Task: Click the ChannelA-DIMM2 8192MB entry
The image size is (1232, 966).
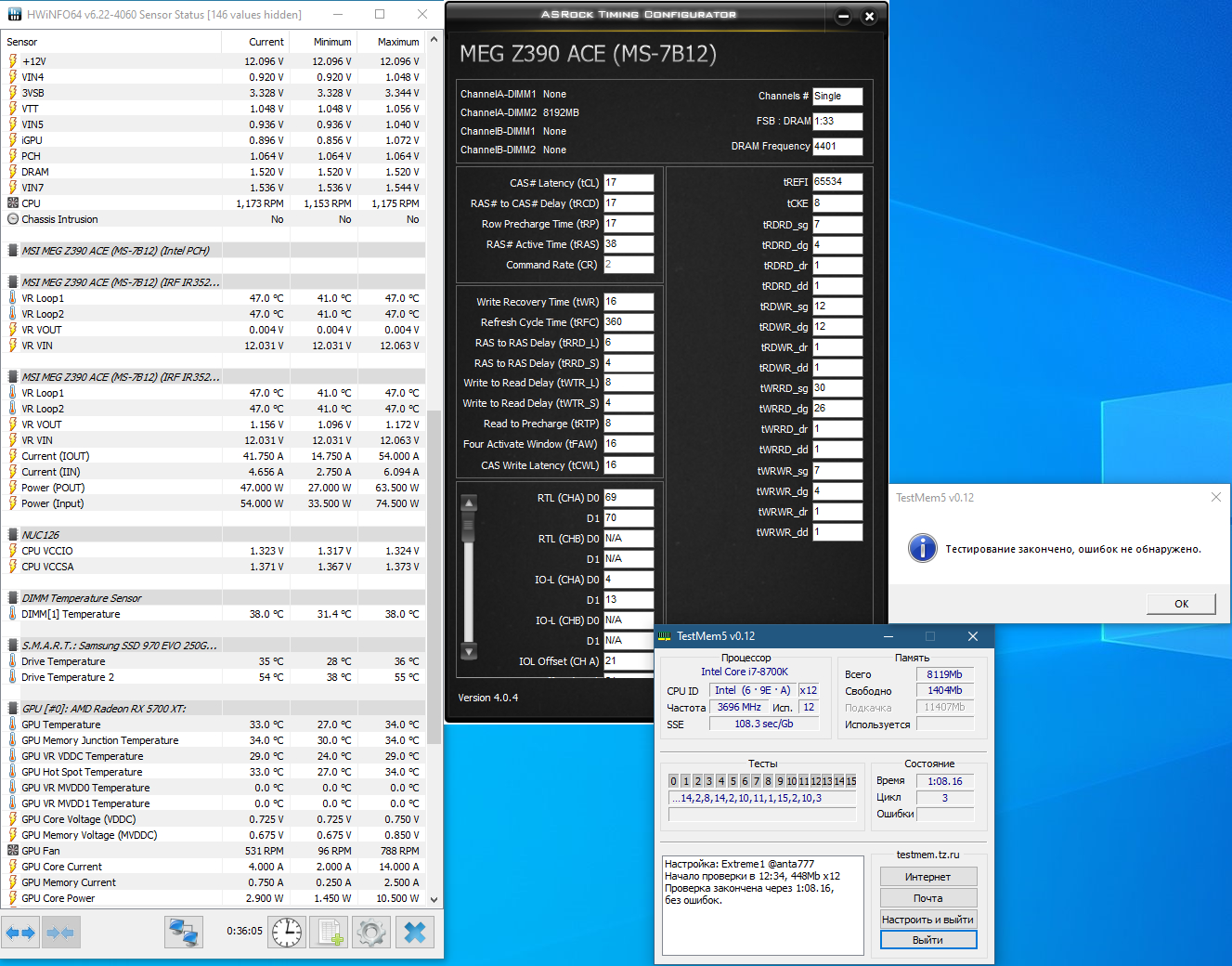Action: (520, 112)
